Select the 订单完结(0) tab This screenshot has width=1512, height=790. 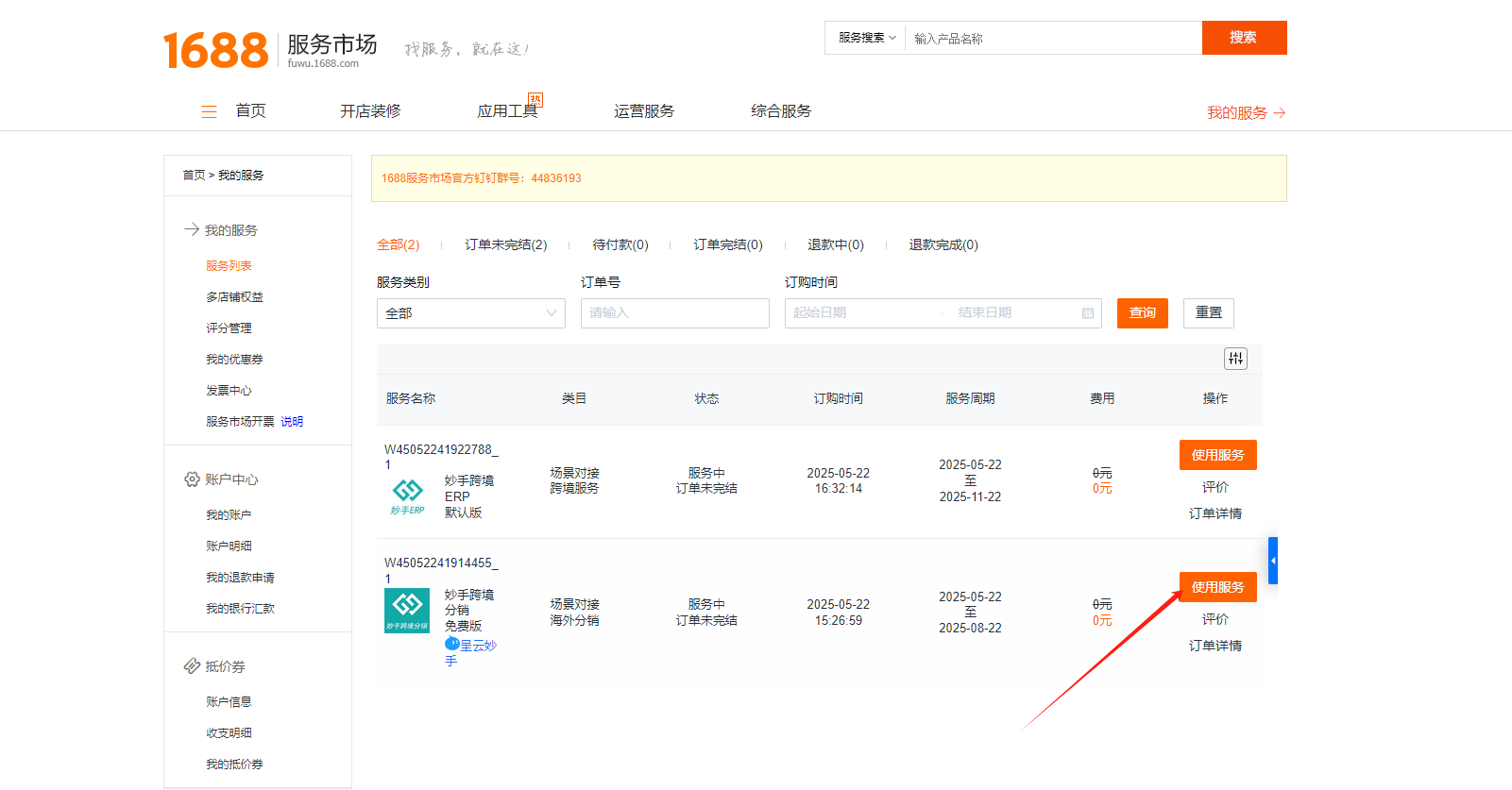click(728, 244)
